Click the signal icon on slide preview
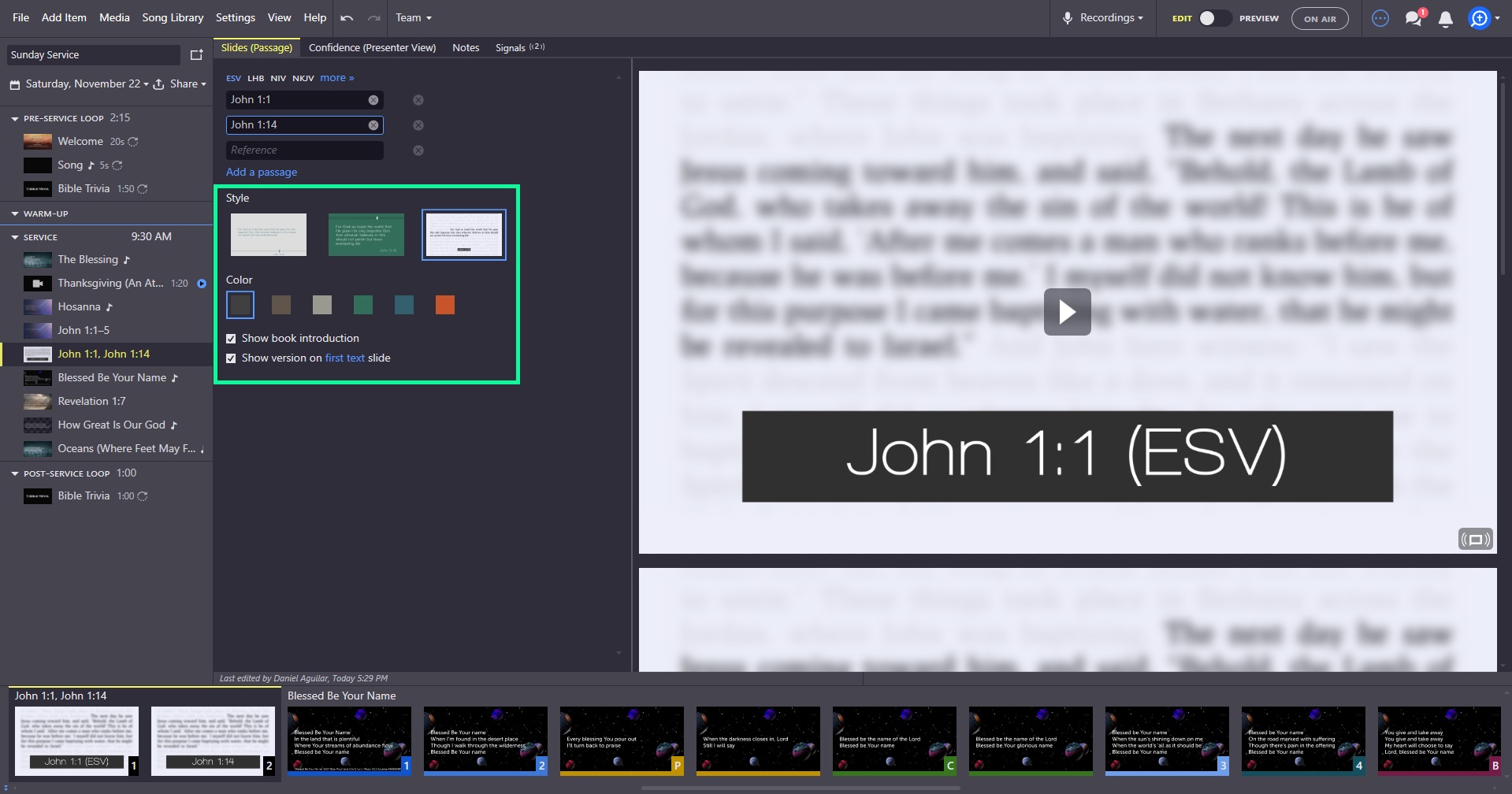Screen dimensions: 1512x794 tap(1475, 540)
